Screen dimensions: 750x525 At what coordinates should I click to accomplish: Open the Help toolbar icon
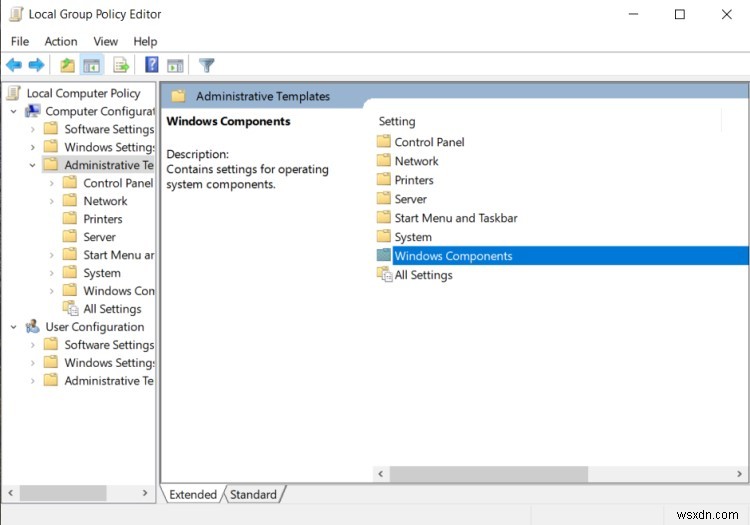click(152, 64)
